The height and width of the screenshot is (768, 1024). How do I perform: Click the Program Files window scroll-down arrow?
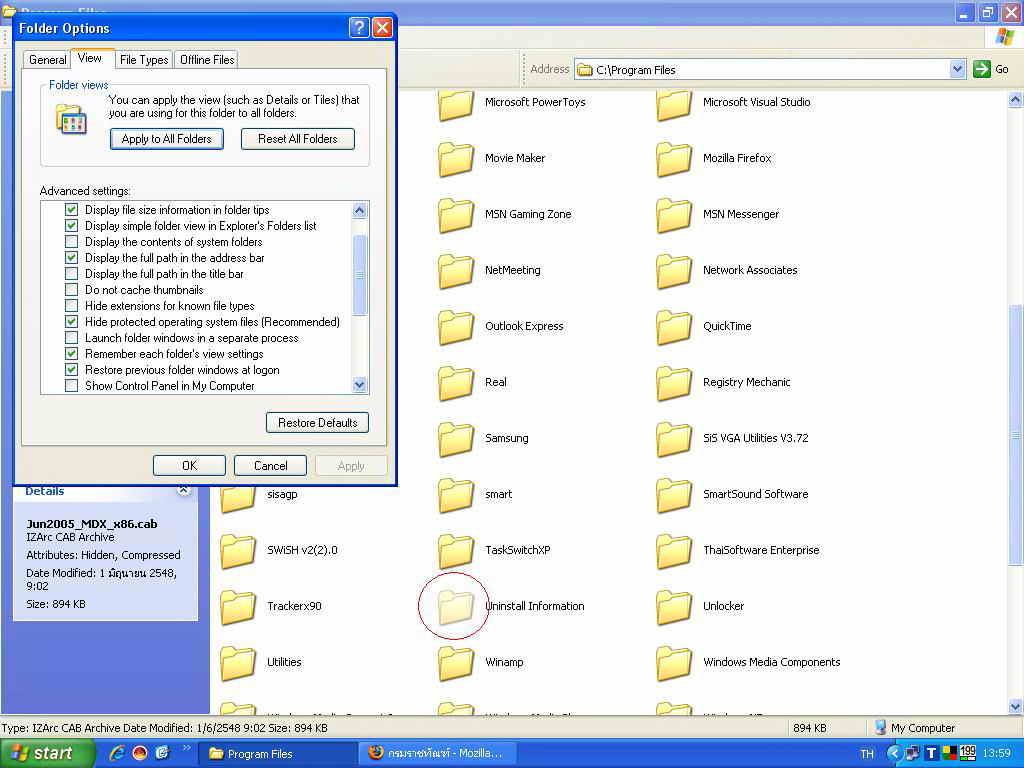(1016, 707)
